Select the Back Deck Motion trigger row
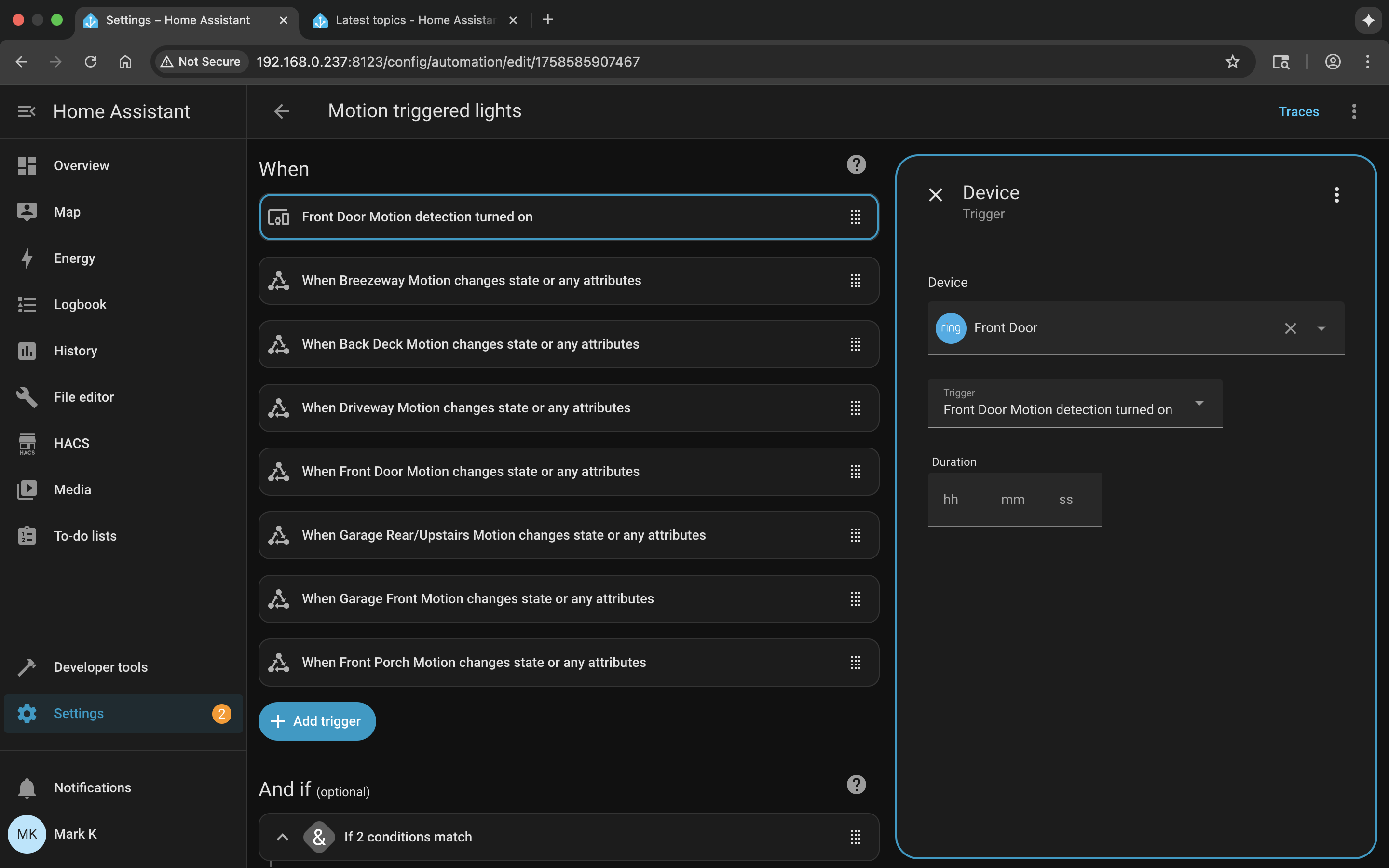The image size is (1389, 868). [470, 344]
